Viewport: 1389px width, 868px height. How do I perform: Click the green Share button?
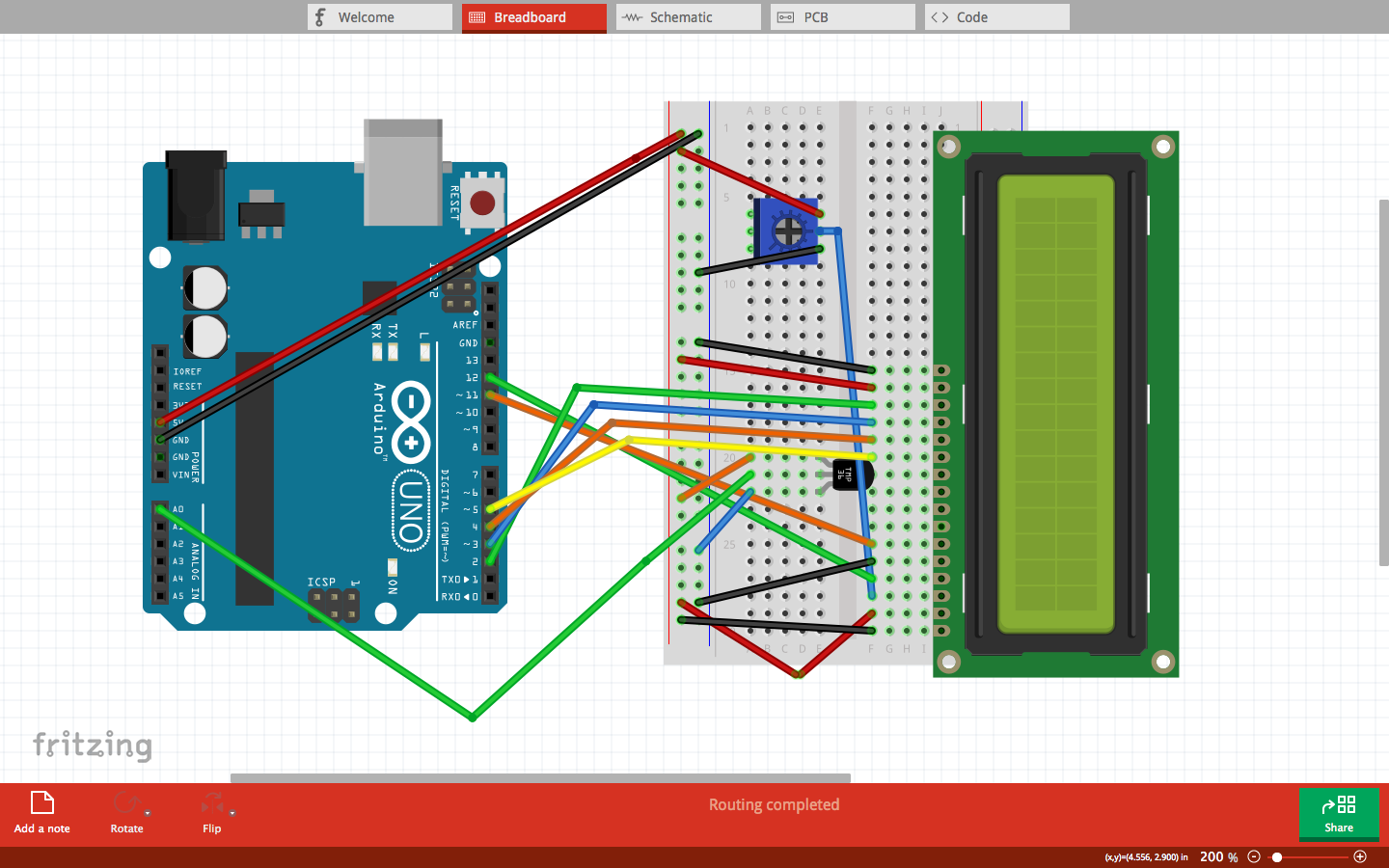[x=1339, y=813]
